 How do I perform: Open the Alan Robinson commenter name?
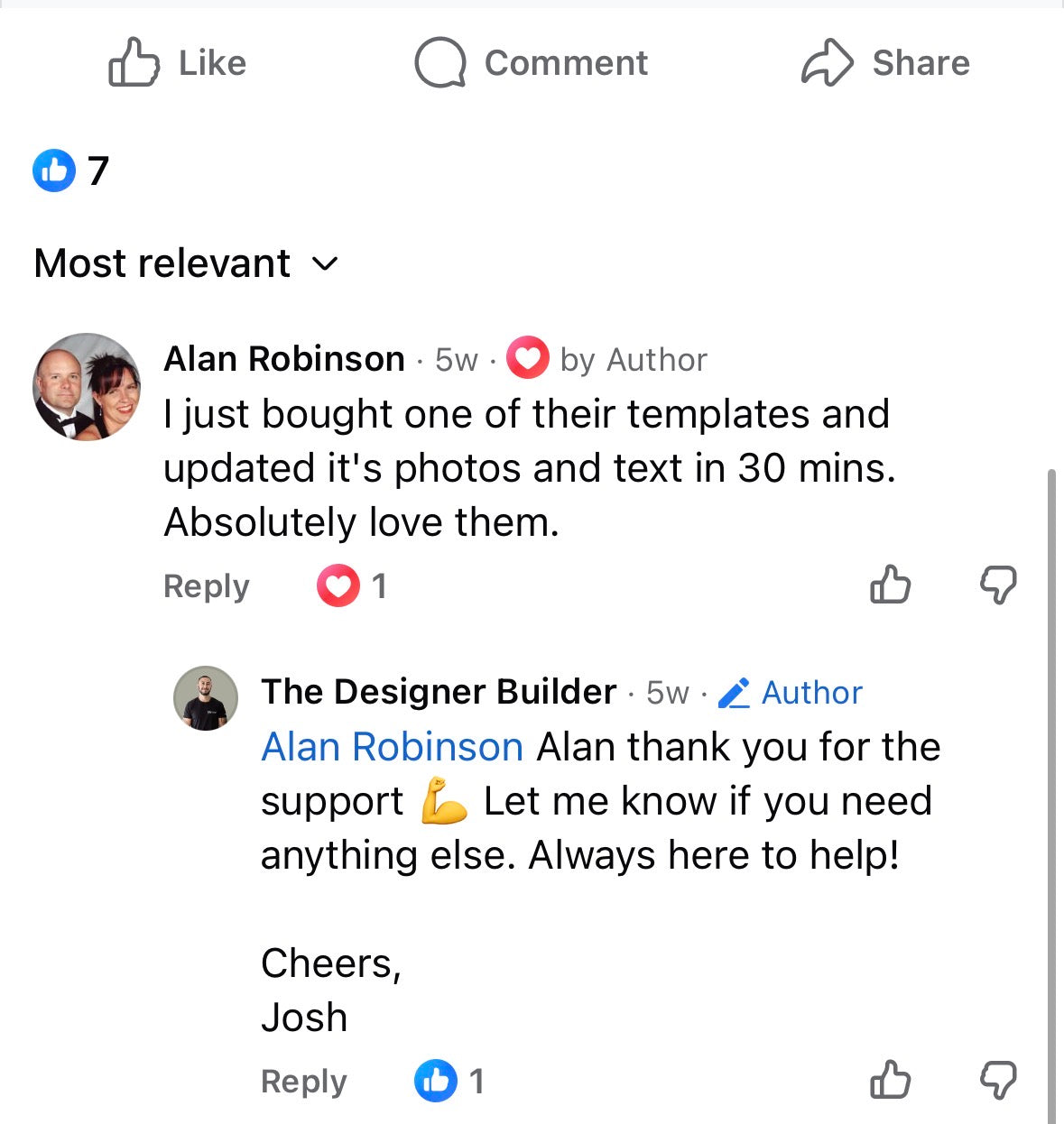pos(283,359)
